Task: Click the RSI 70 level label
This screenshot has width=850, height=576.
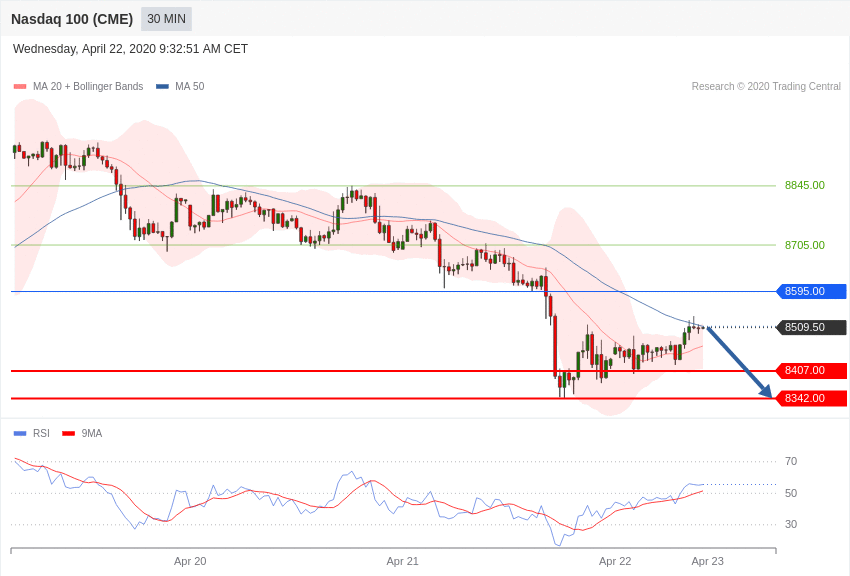Action: (x=791, y=461)
